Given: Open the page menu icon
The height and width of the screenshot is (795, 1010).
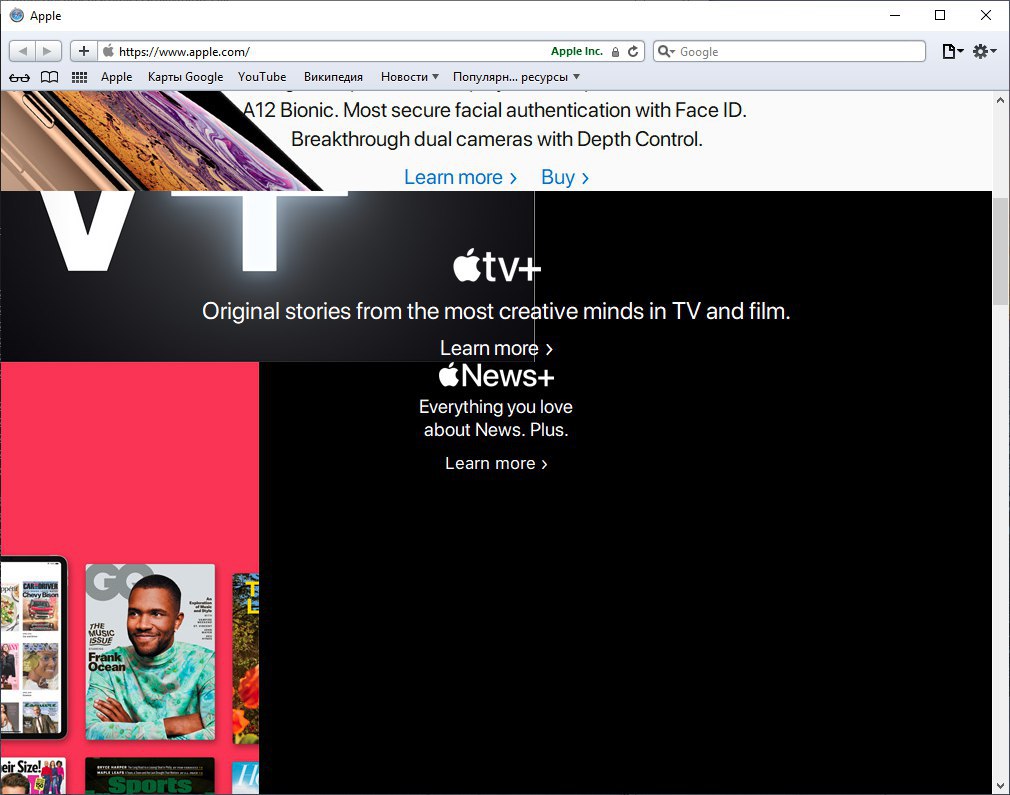Looking at the screenshot, I should click(x=952, y=52).
